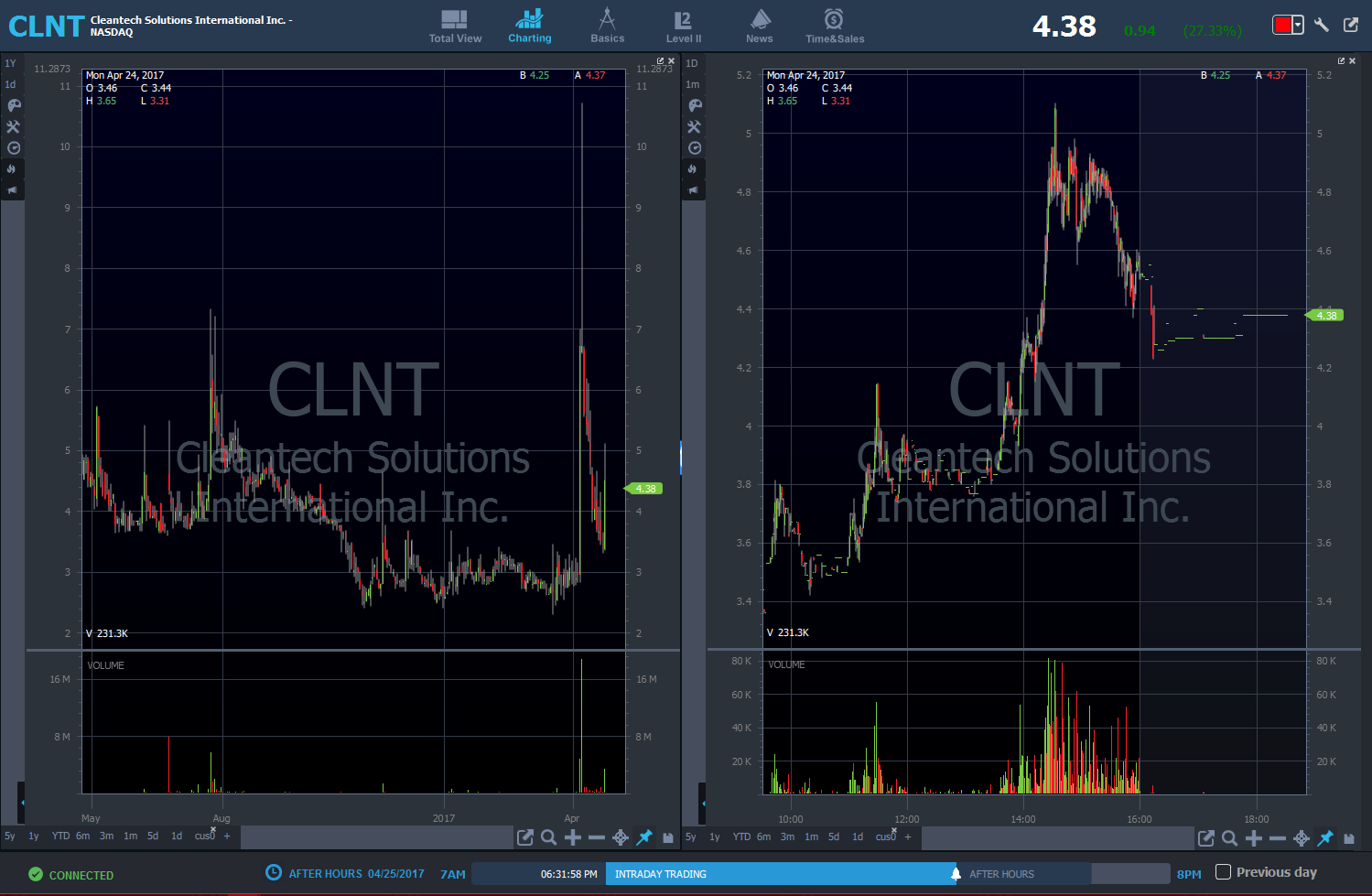
Task: Set right chart range to 1m
Action: 812,837
